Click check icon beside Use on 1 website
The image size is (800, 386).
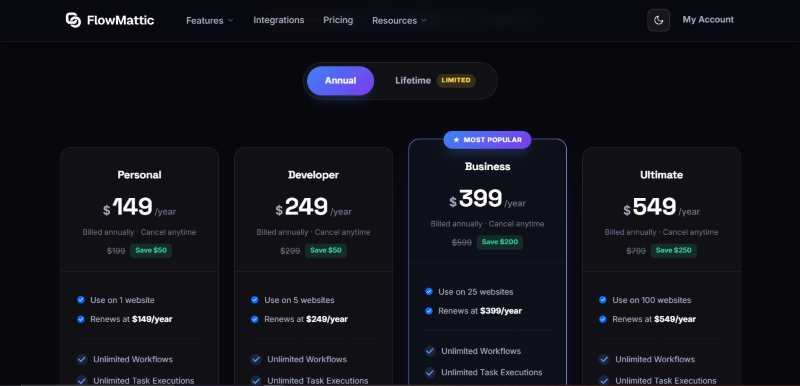[81, 300]
